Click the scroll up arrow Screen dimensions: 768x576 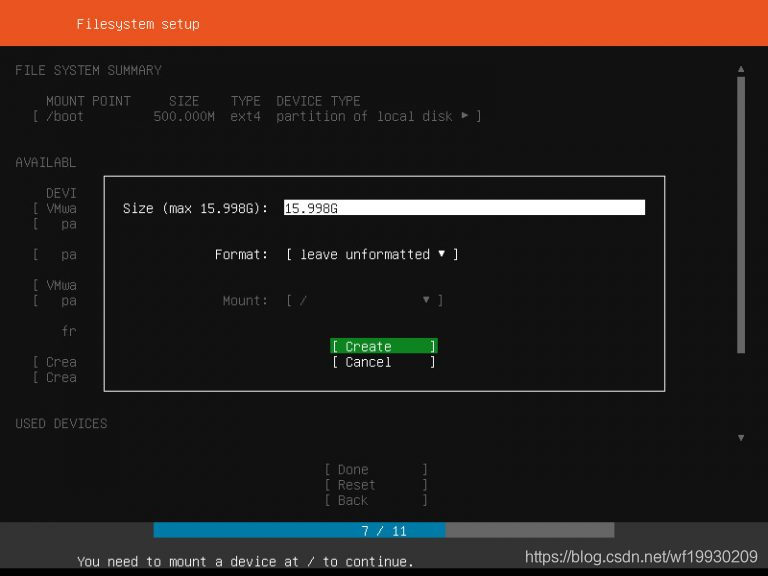pyautogui.click(x=741, y=70)
